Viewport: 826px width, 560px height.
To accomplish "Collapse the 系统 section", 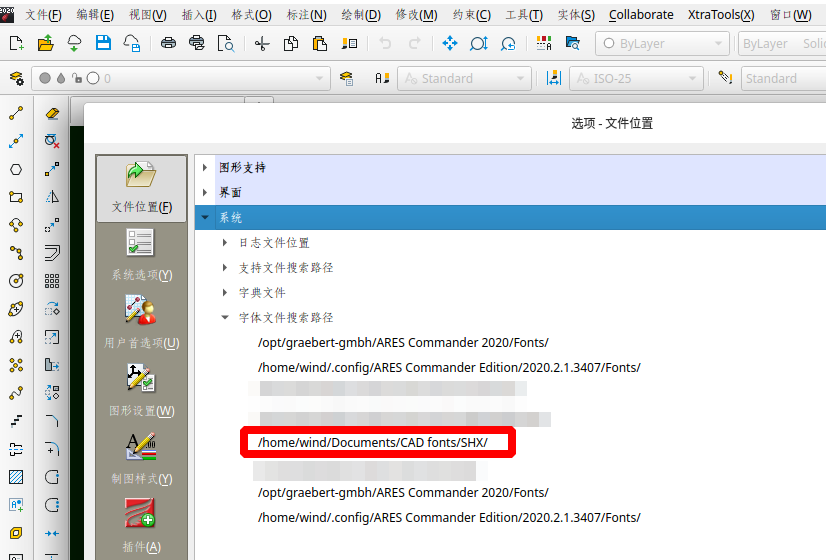I will tap(205, 217).
